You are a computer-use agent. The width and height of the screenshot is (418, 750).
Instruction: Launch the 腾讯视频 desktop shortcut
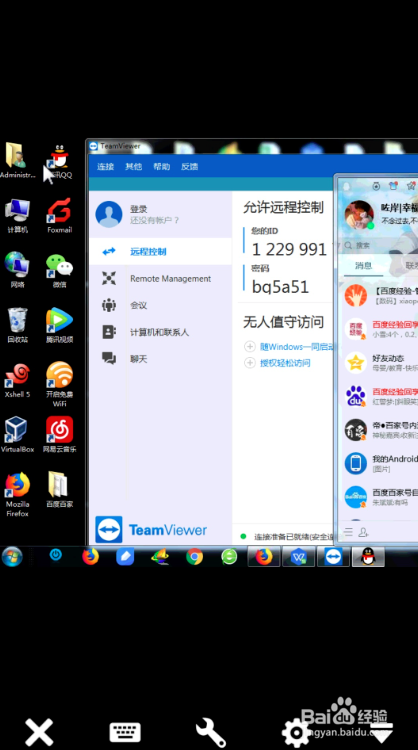[x=60, y=325]
